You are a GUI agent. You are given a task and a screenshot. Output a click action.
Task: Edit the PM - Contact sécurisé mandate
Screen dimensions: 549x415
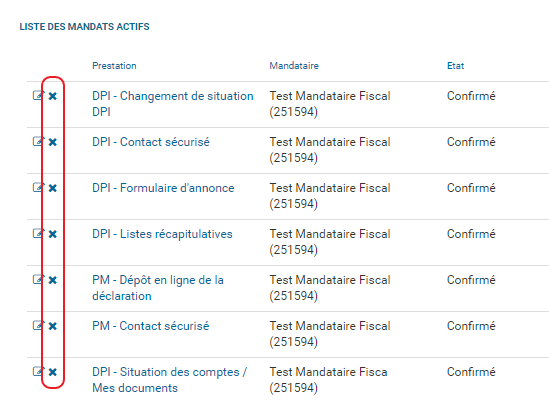38,325
